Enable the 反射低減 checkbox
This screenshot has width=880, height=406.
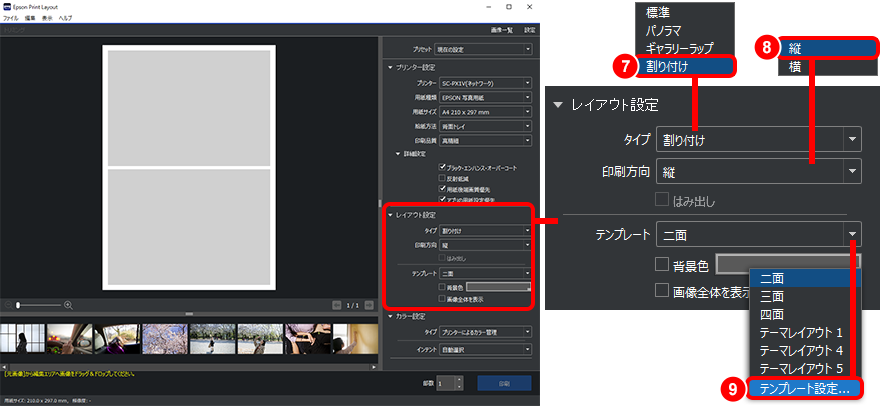point(442,177)
